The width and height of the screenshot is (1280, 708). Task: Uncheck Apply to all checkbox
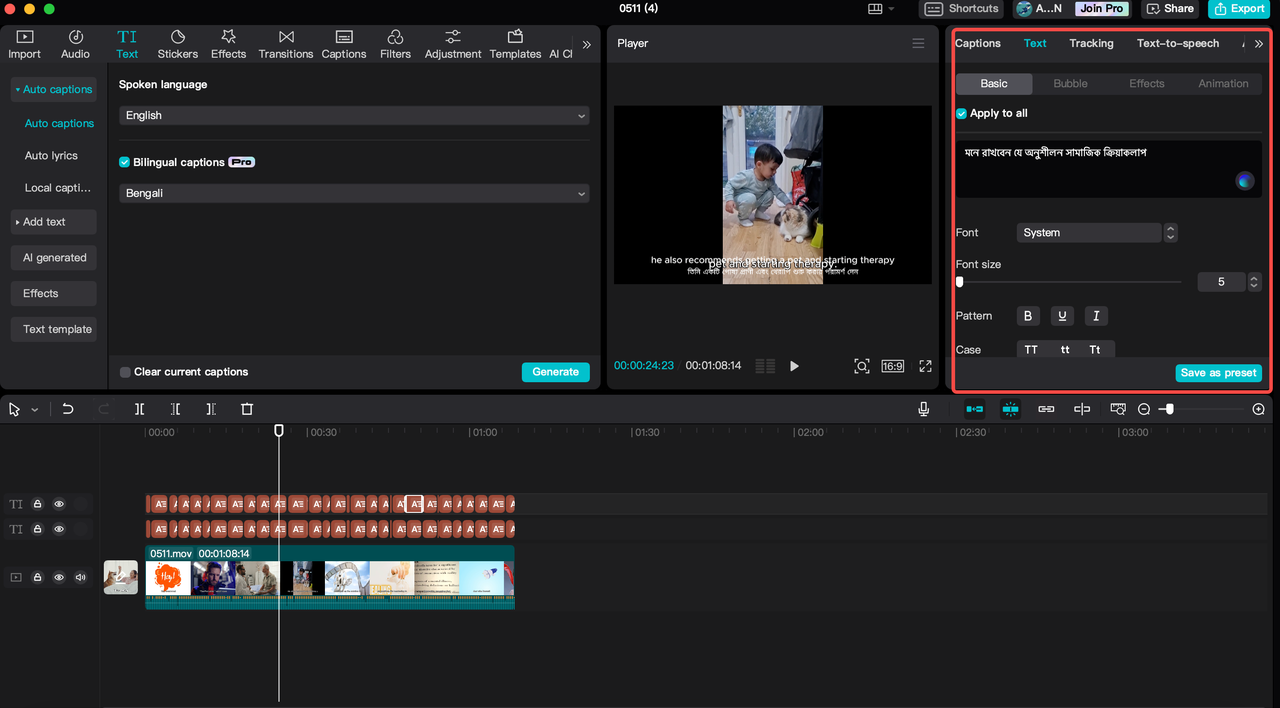[x=961, y=113]
